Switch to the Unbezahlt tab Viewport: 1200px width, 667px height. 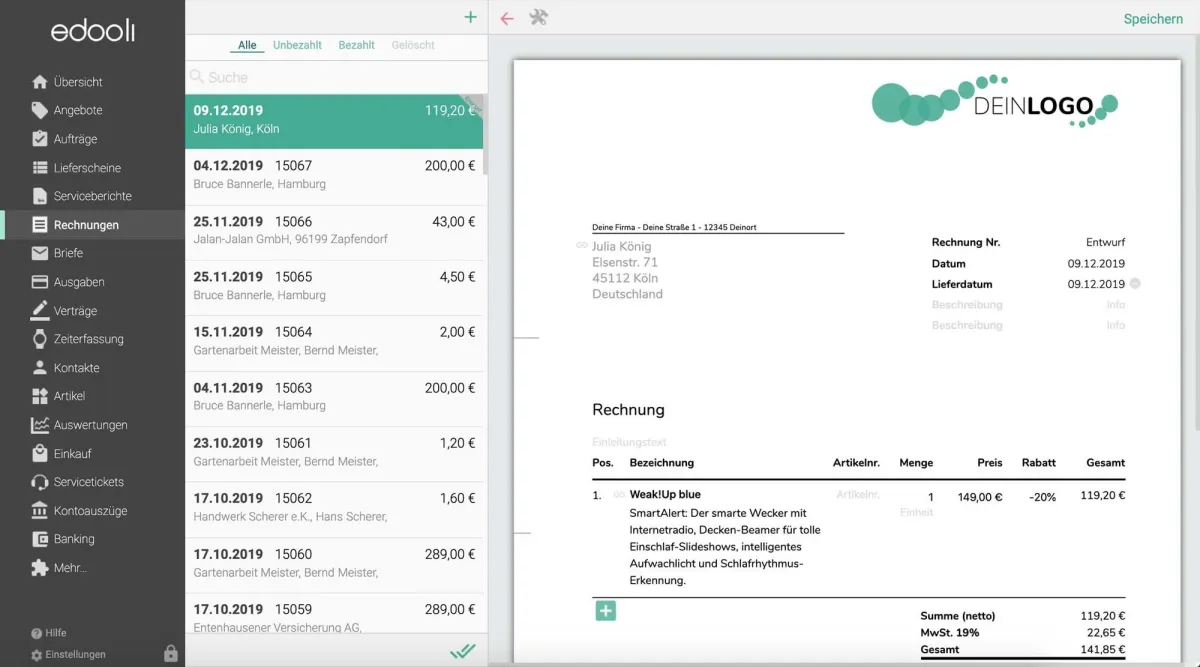point(297,45)
